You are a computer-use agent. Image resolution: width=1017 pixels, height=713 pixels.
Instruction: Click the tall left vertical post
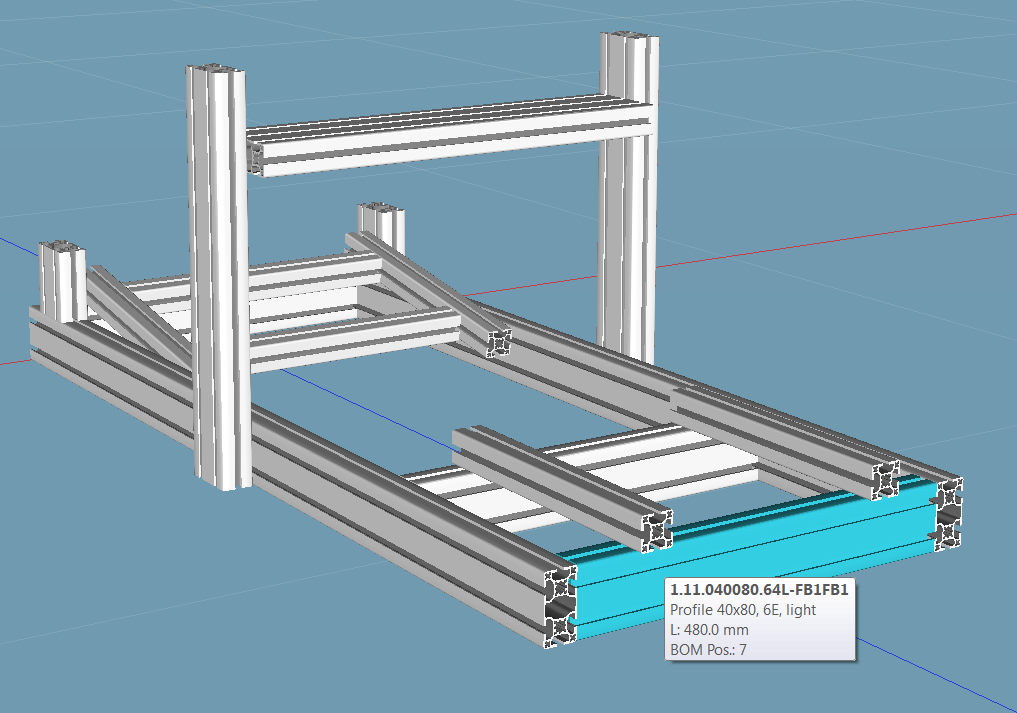[217, 280]
